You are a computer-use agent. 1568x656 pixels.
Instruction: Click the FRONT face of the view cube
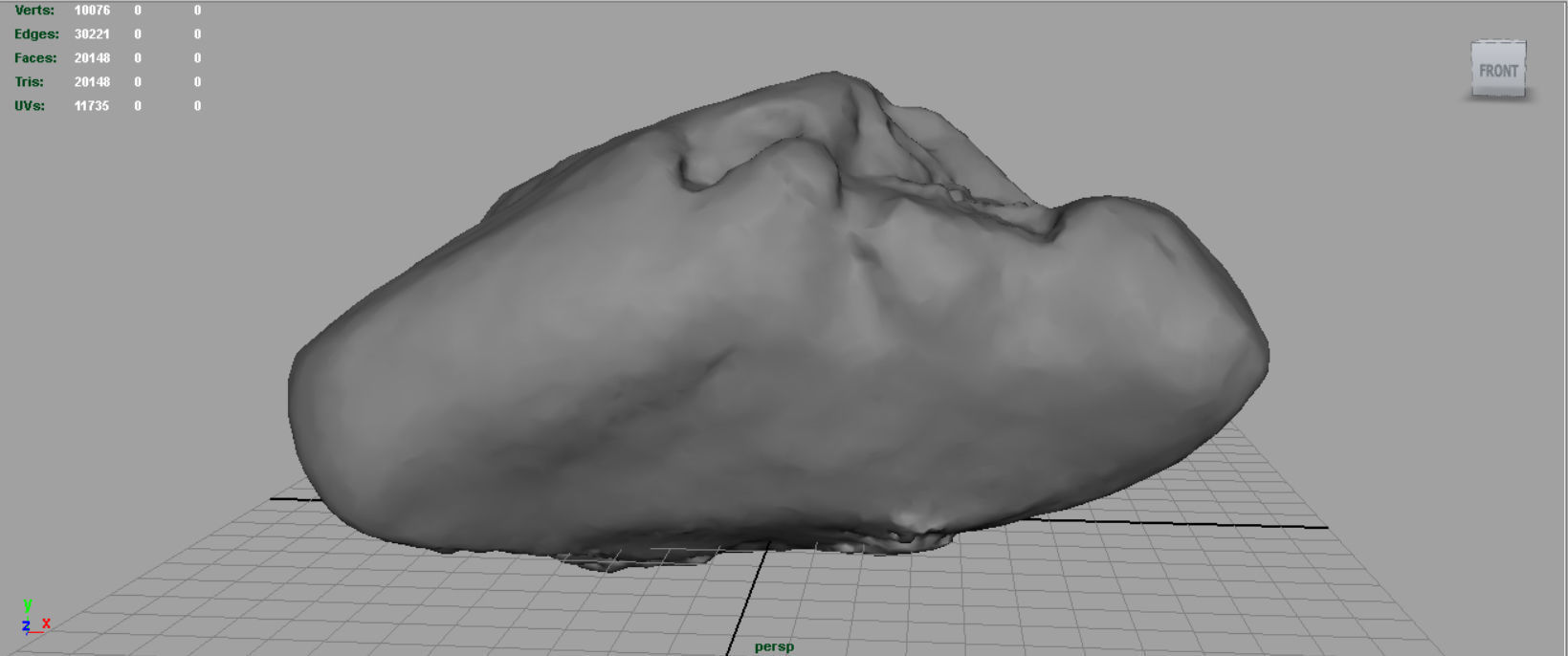tap(1498, 69)
